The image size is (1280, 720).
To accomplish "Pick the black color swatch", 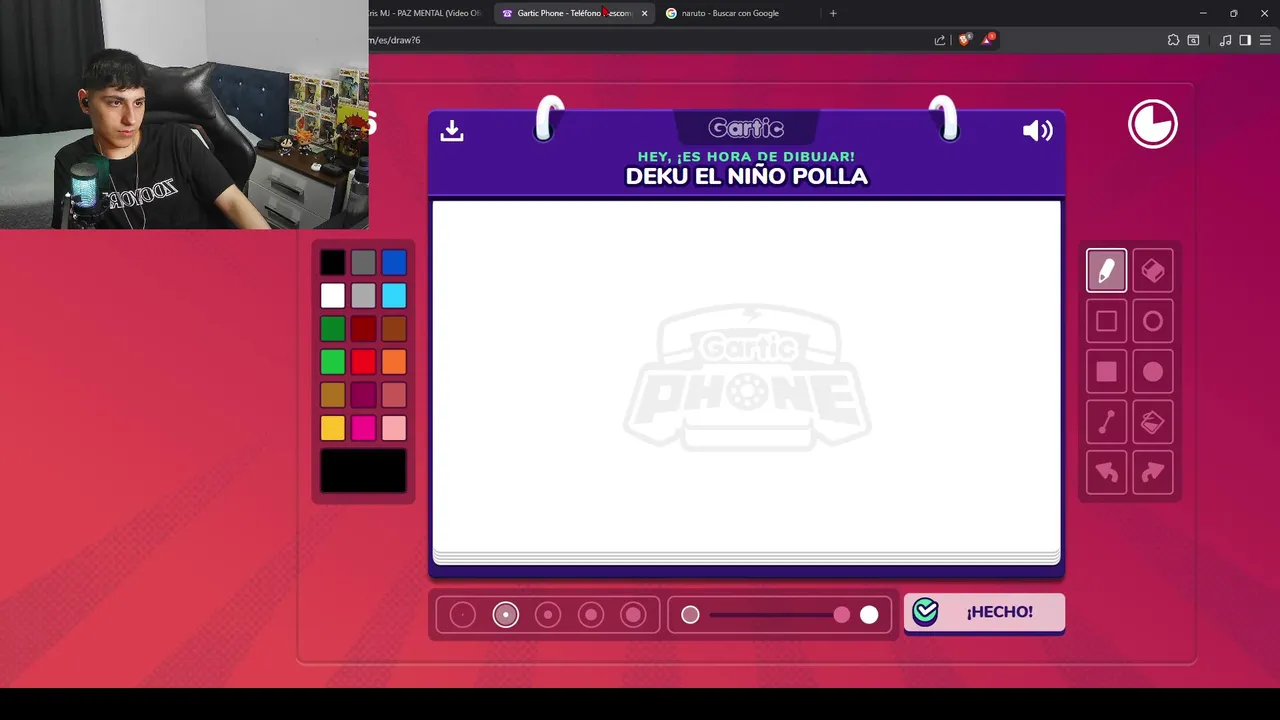I will (x=333, y=263).
